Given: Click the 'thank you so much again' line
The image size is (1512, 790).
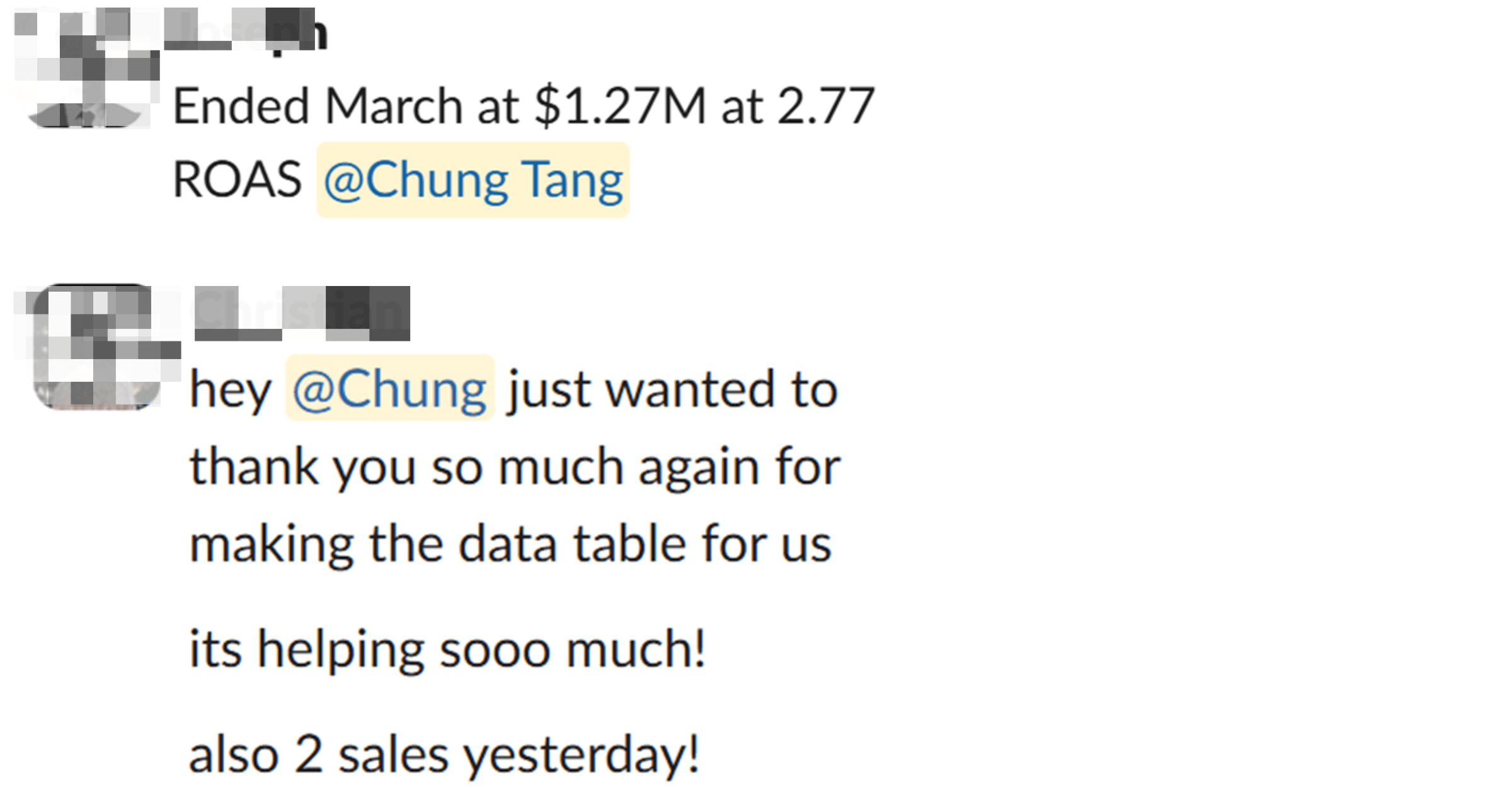Looking at the screenshot, I should tap(515, 467).
